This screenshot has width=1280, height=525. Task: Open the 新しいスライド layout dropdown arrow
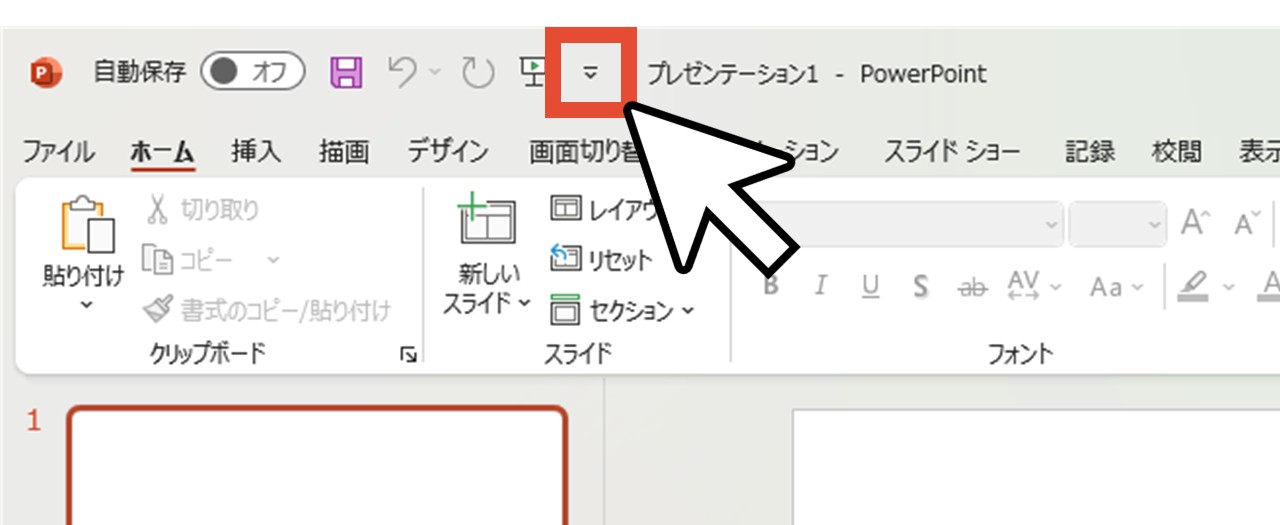524,302
